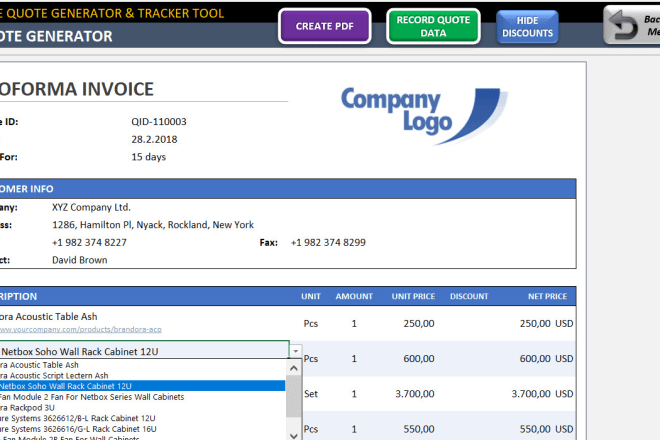
Task: Click the NET PRICE column header
Action: point(547,296)
